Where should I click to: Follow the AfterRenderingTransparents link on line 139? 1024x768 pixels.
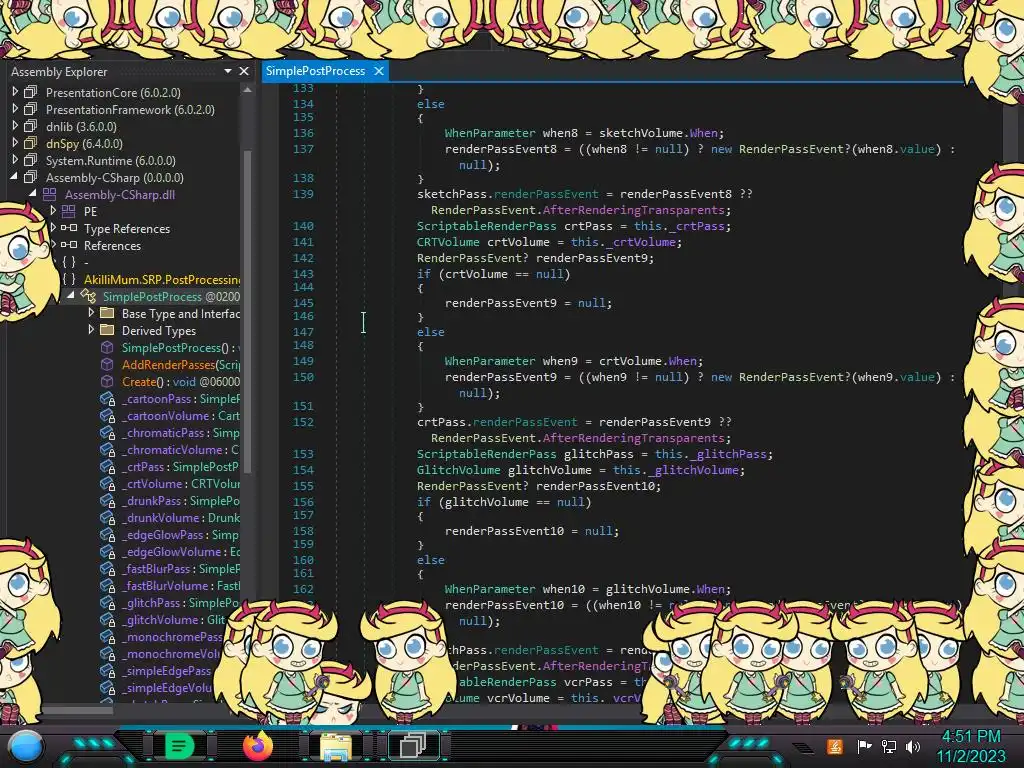coord(633,210)
